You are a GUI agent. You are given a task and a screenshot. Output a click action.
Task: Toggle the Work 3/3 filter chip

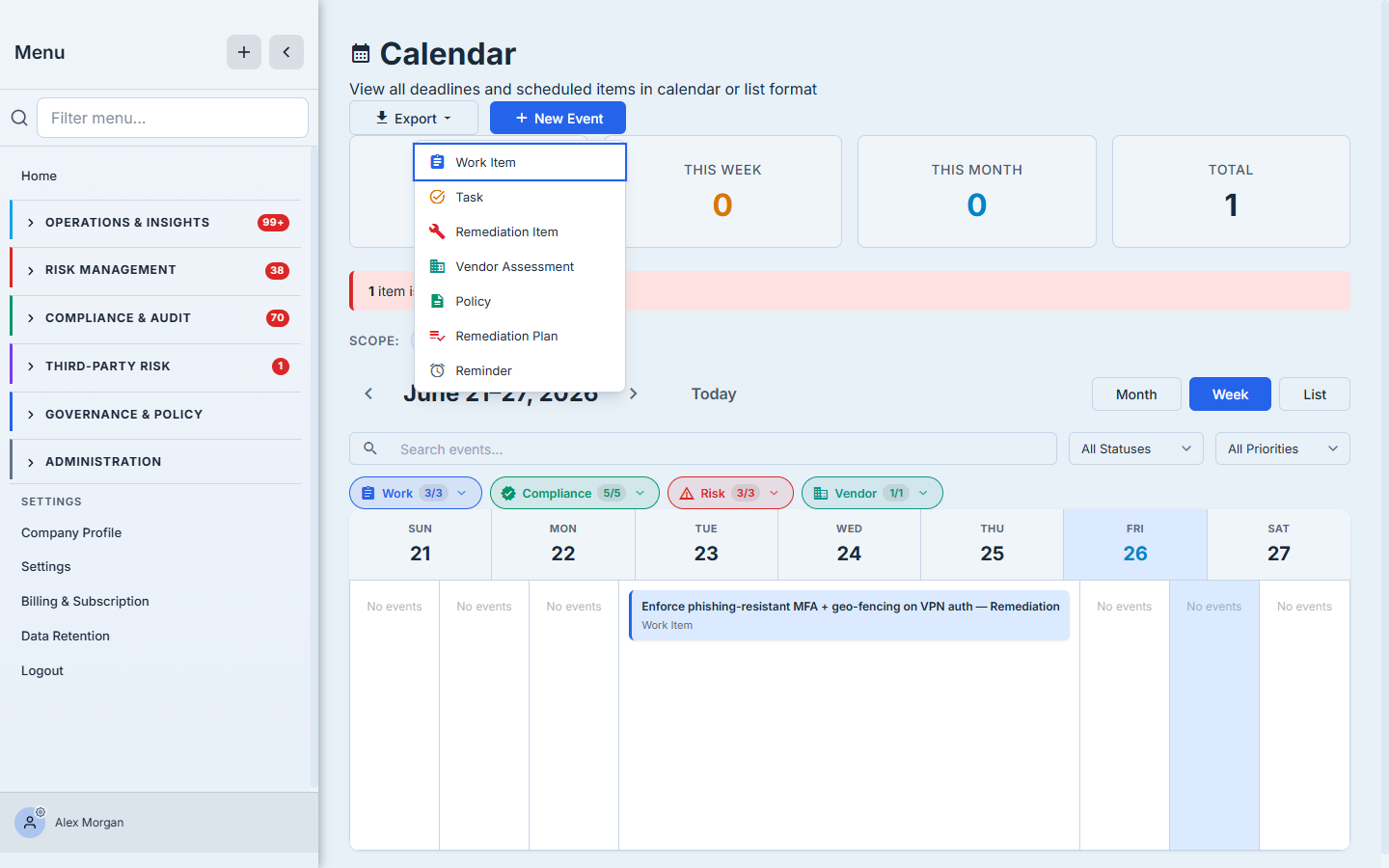coord(416,493)
